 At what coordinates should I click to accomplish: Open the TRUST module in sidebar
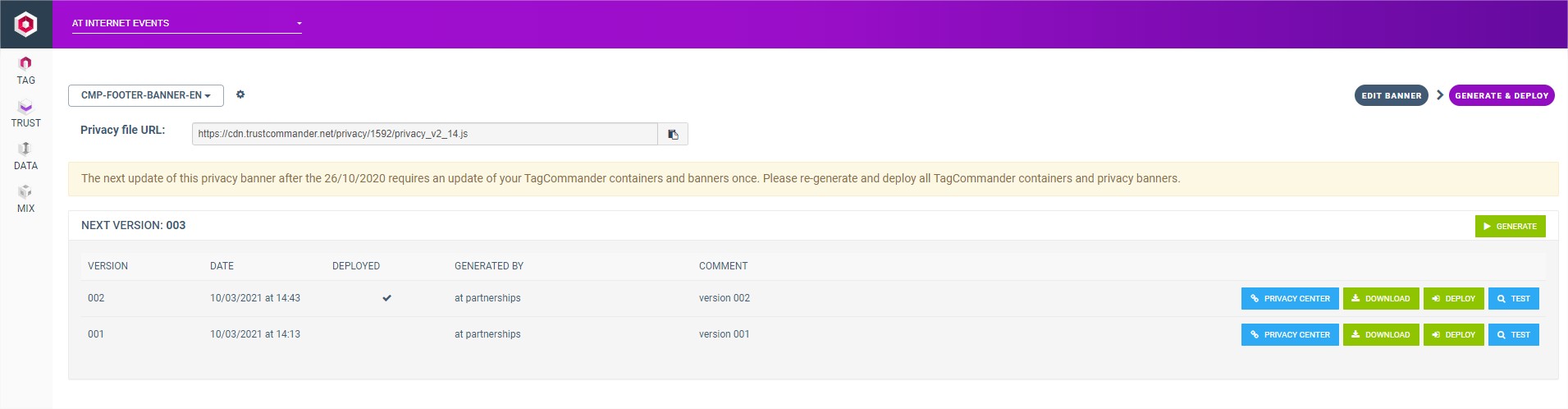25,113
